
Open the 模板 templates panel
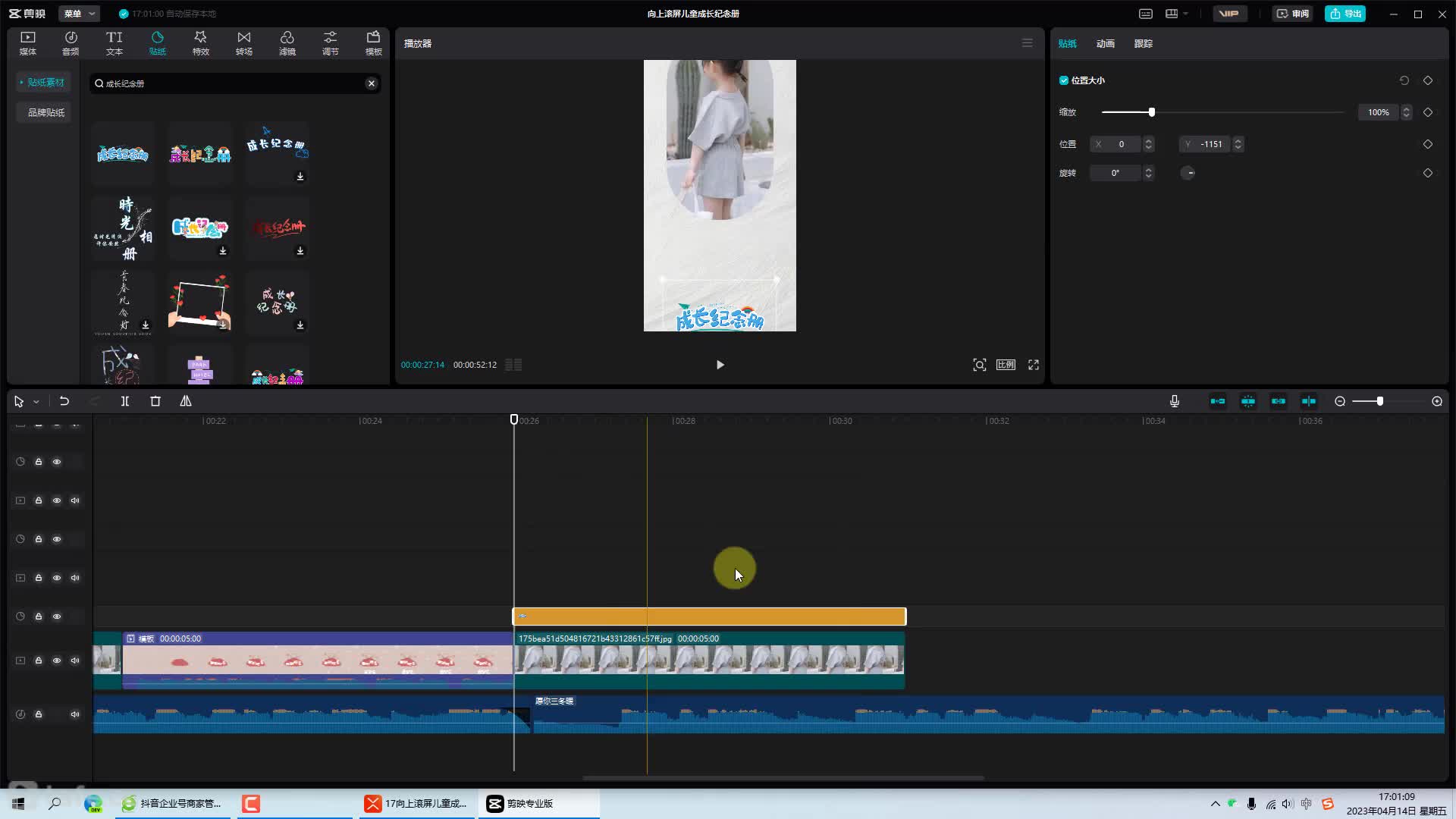[373, 43]
